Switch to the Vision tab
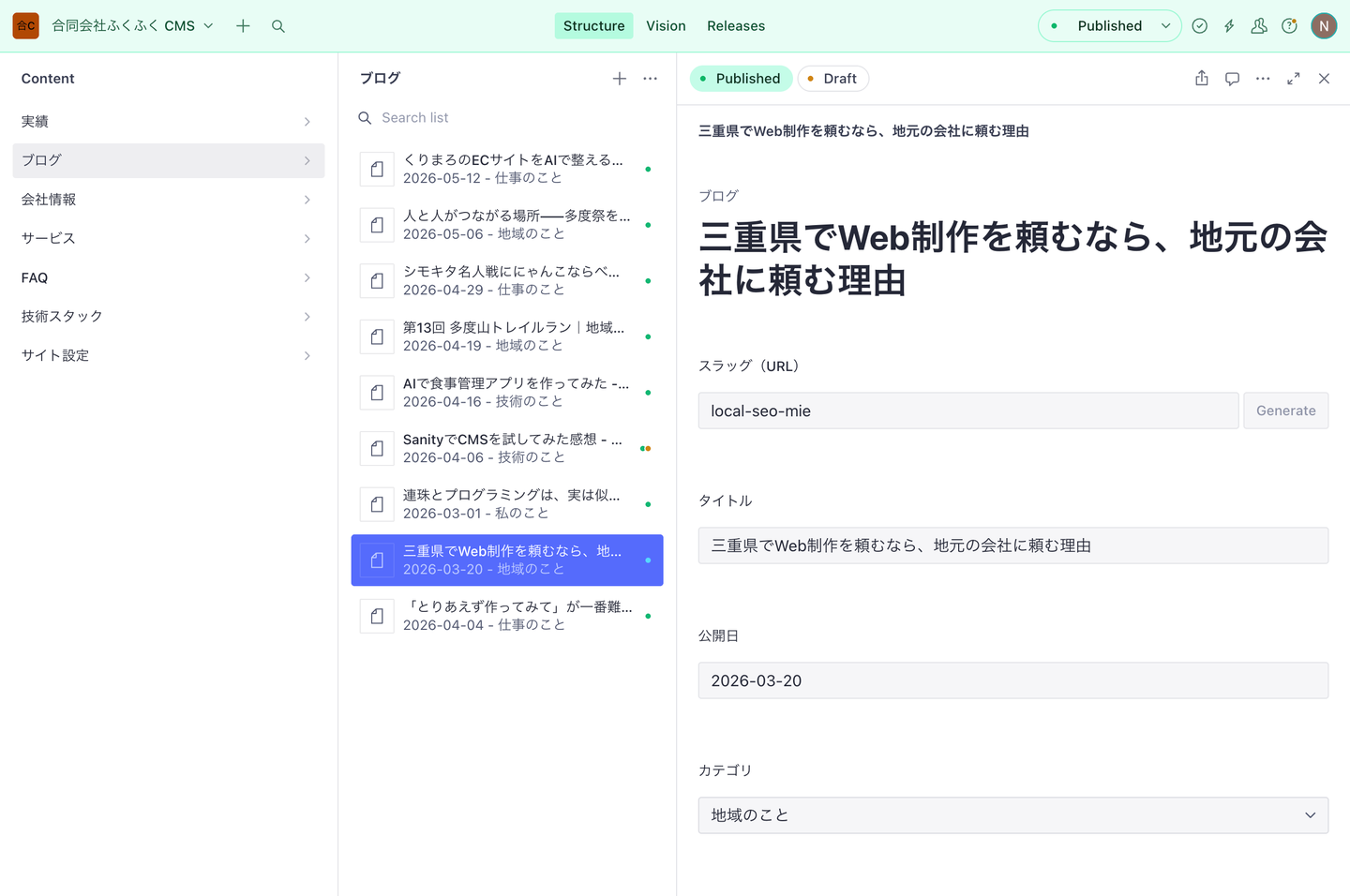 point(666,26)
